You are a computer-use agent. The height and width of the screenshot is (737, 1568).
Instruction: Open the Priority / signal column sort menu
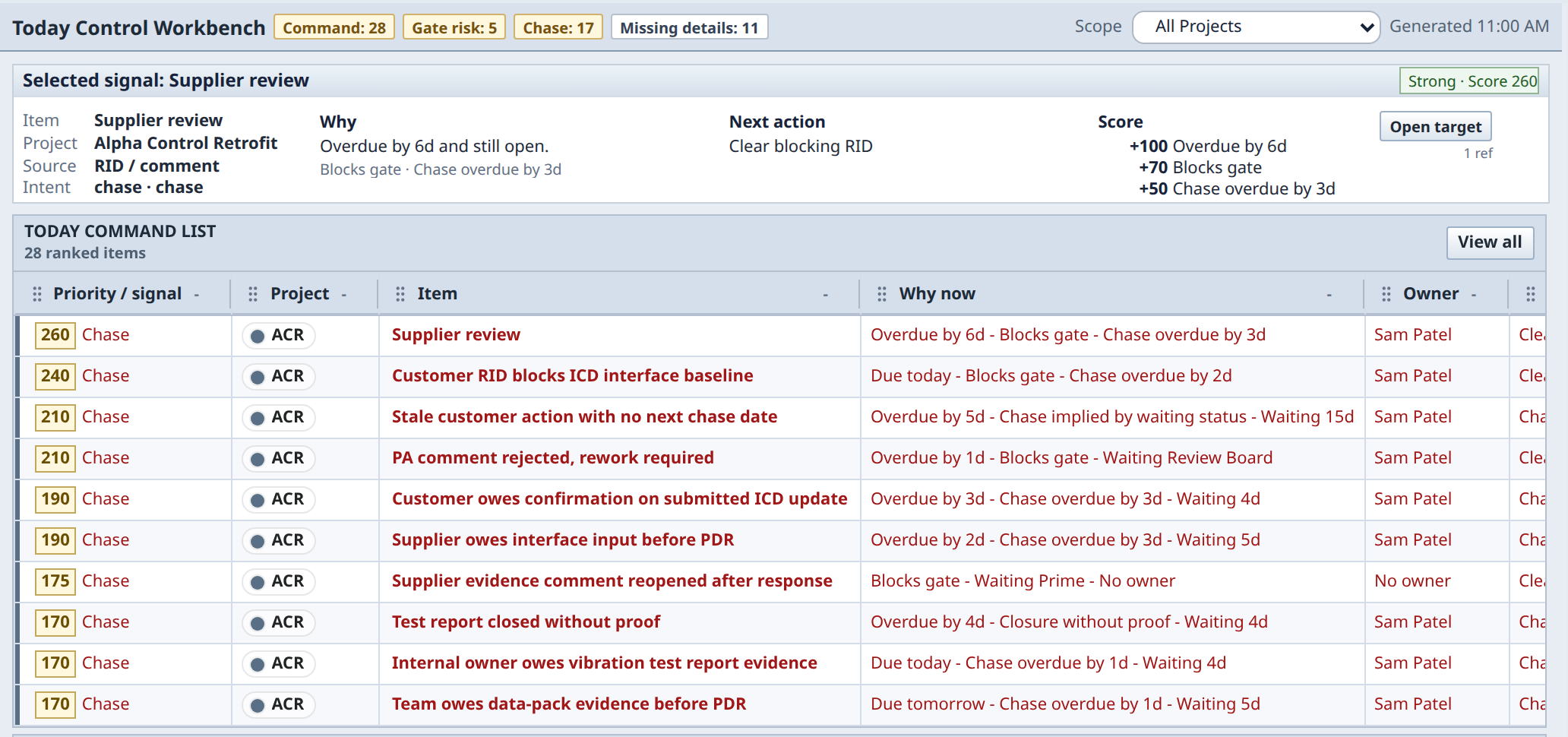click(197, 295)
